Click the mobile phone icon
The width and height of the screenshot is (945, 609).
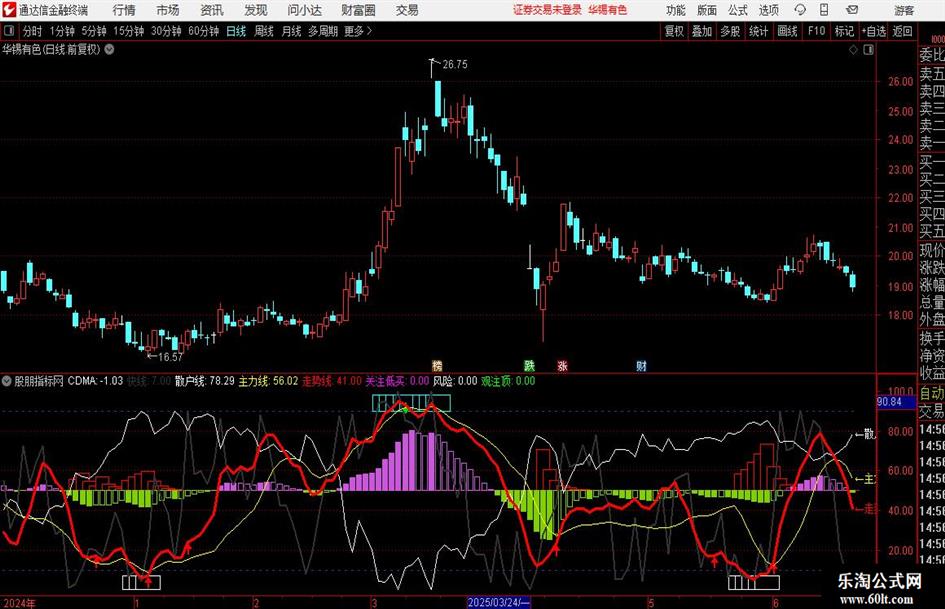pos(824,10)
